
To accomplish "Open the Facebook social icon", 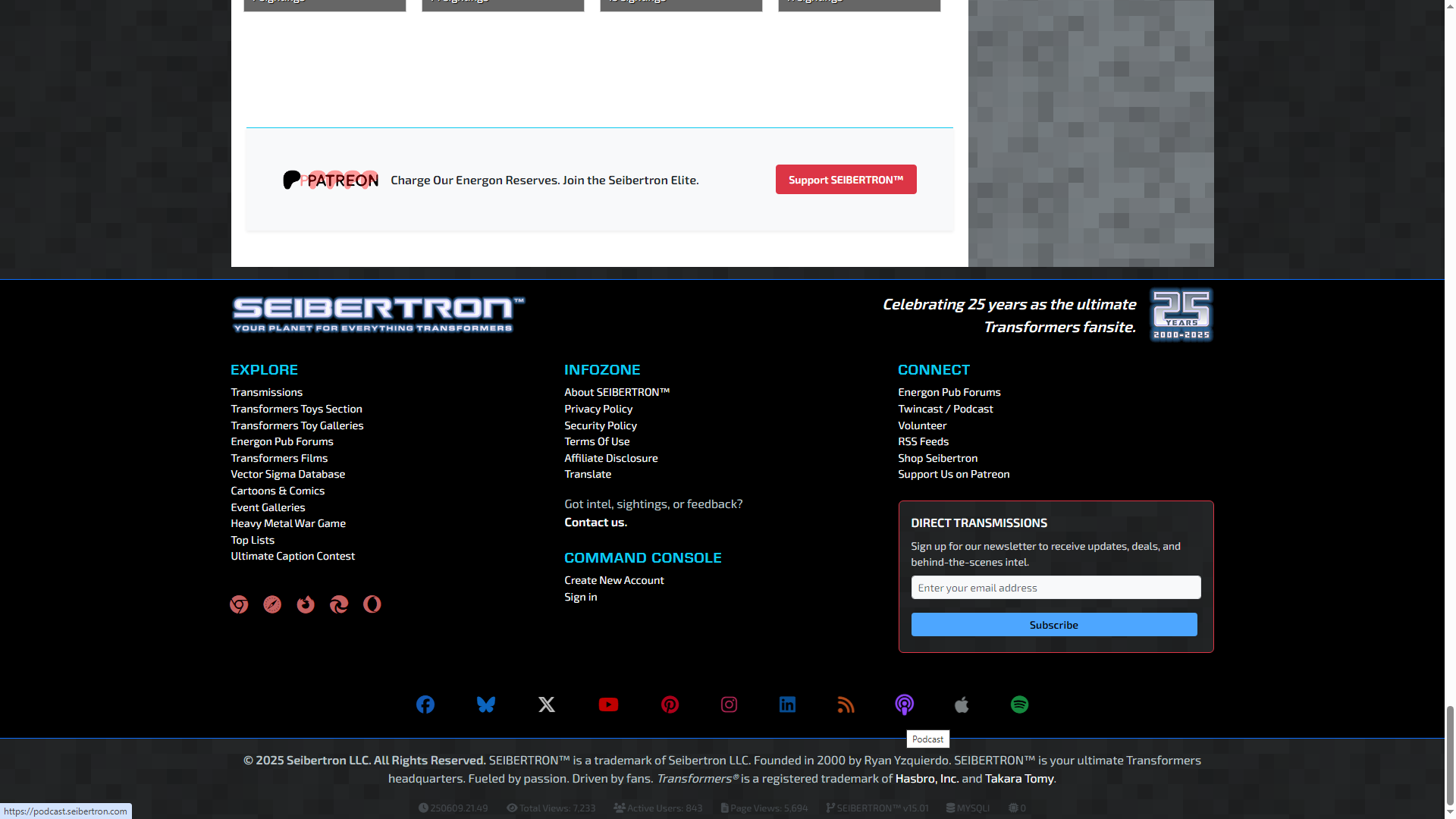I will pyautogui.click(x=425, y=704).
